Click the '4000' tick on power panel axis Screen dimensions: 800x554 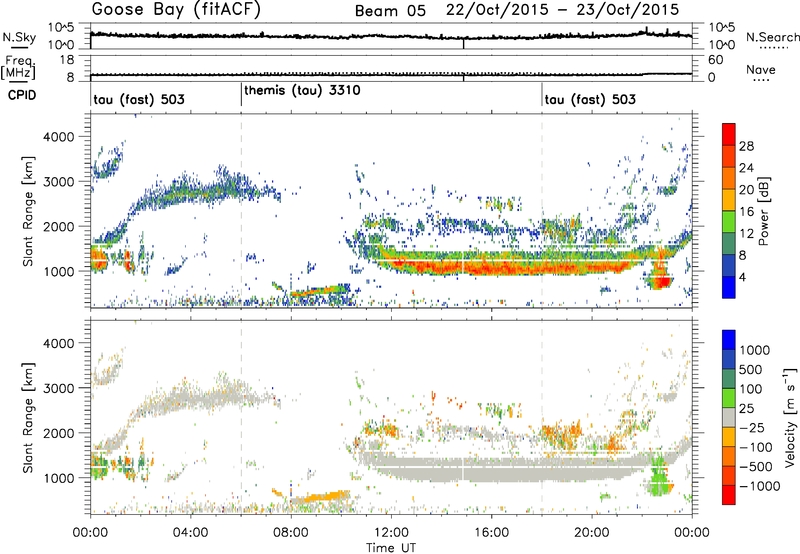(x=58, y=137)
